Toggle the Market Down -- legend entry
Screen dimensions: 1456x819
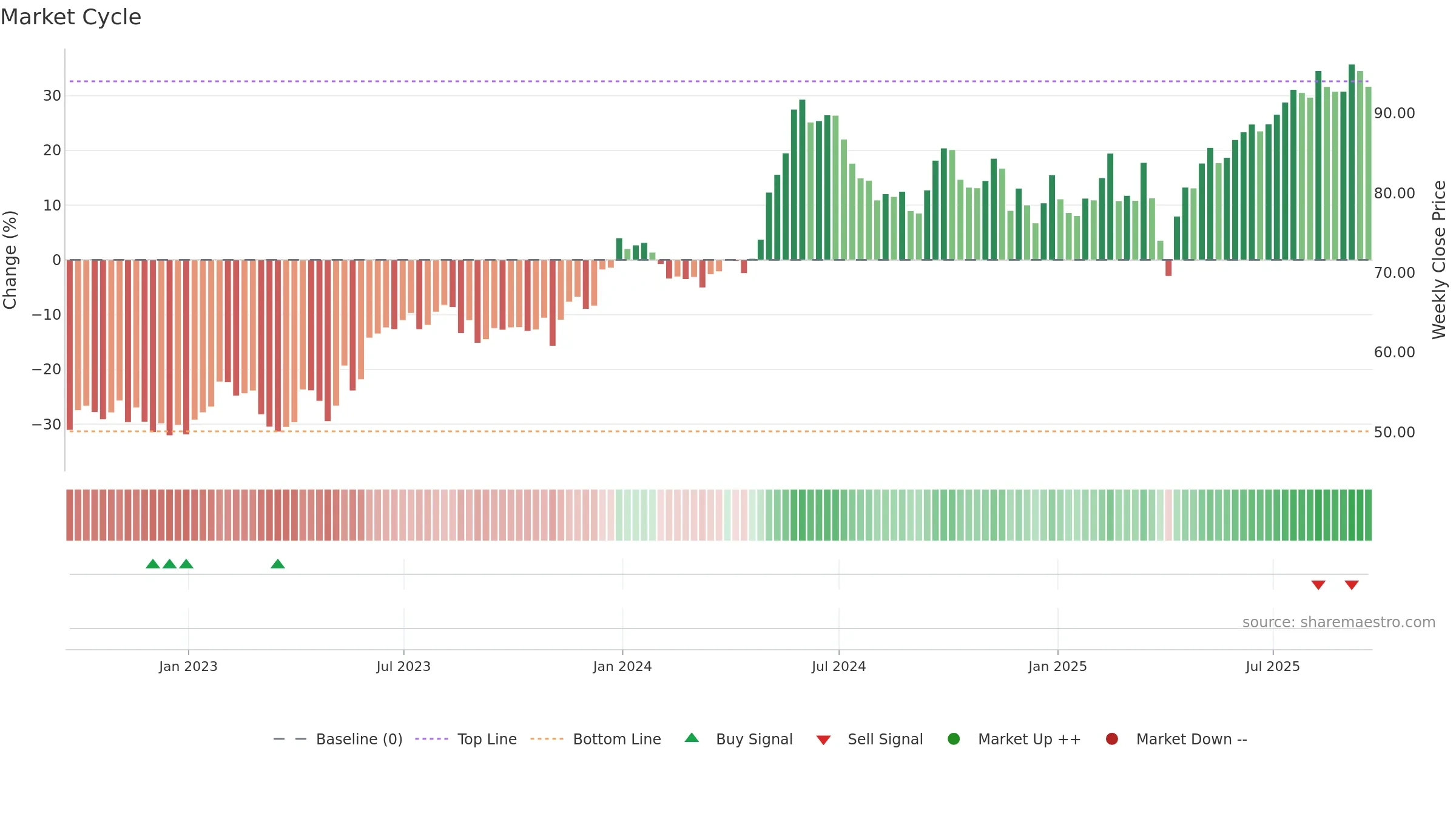pos(1176,739)
